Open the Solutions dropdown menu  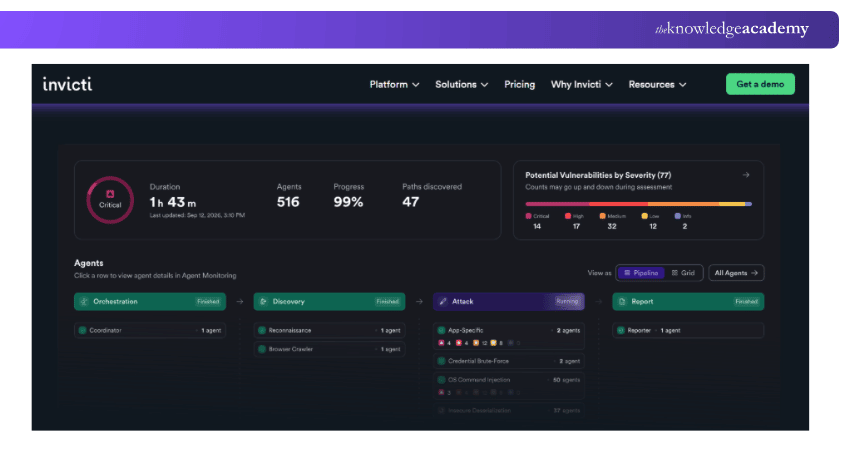[x=461, y=85]
